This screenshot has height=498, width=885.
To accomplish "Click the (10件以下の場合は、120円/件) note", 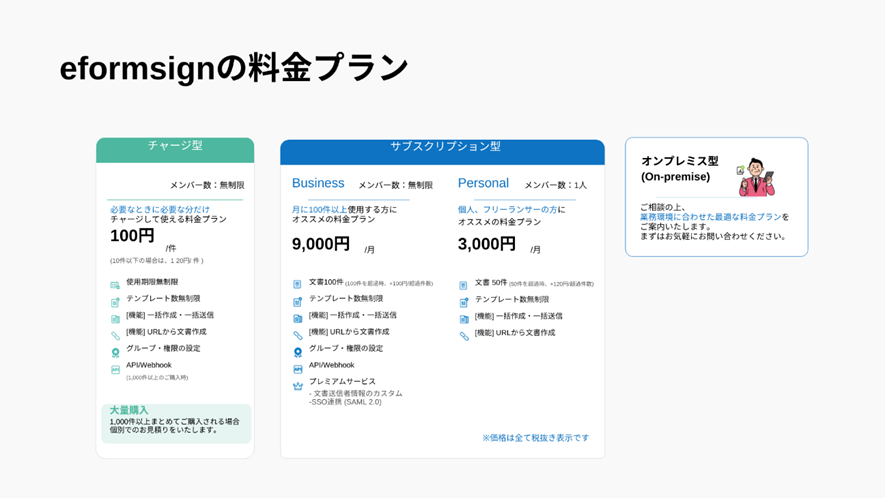I will (156, 261).
